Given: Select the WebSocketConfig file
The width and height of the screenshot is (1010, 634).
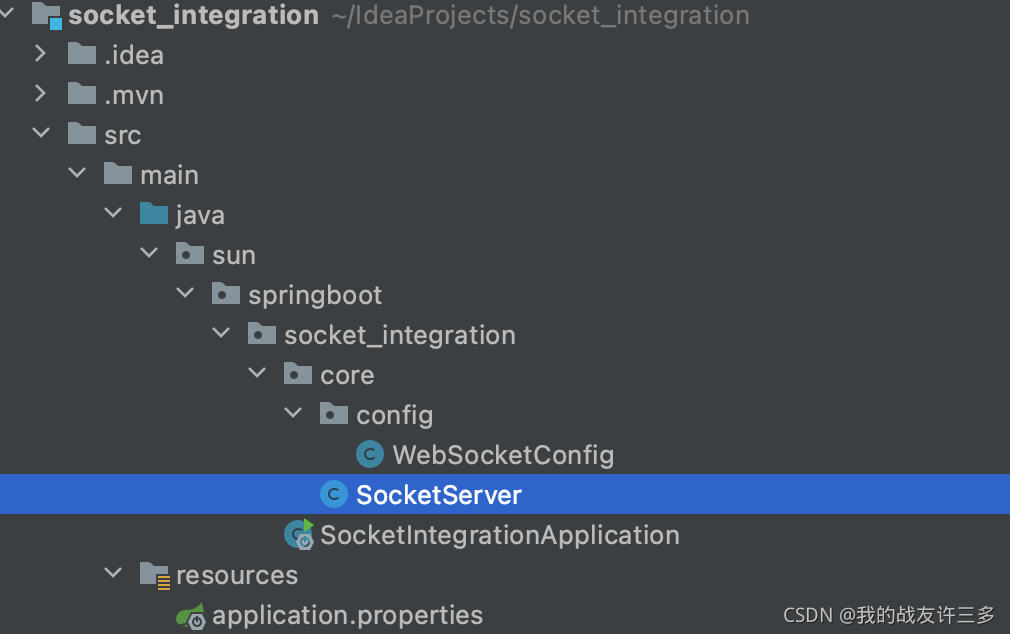Looking at the screenshot, I should point(502,455).
